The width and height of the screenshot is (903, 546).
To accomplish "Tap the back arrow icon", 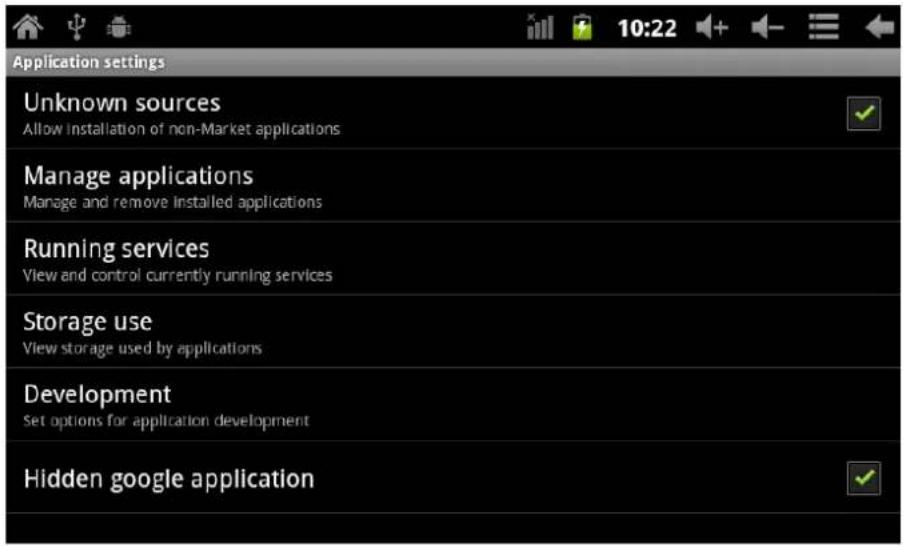I will (879, 27).
